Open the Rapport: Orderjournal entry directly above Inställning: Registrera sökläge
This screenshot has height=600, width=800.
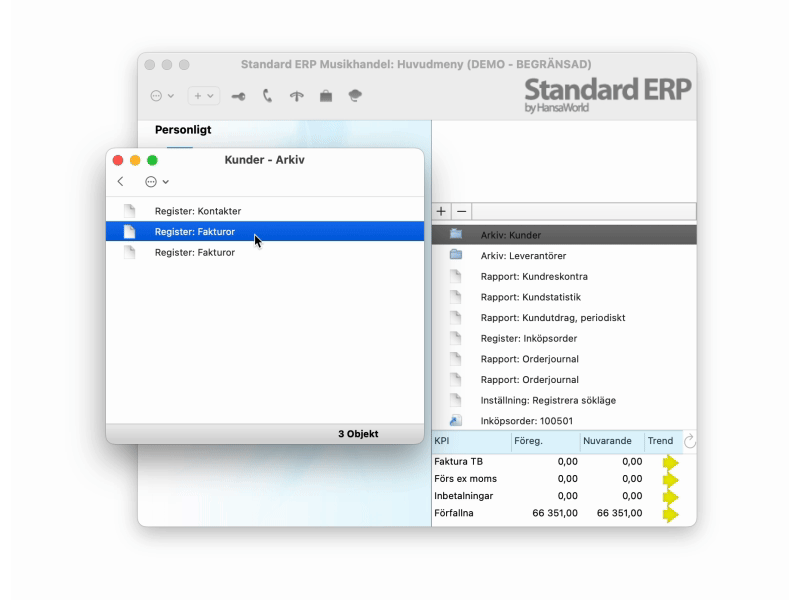(564, 380)
